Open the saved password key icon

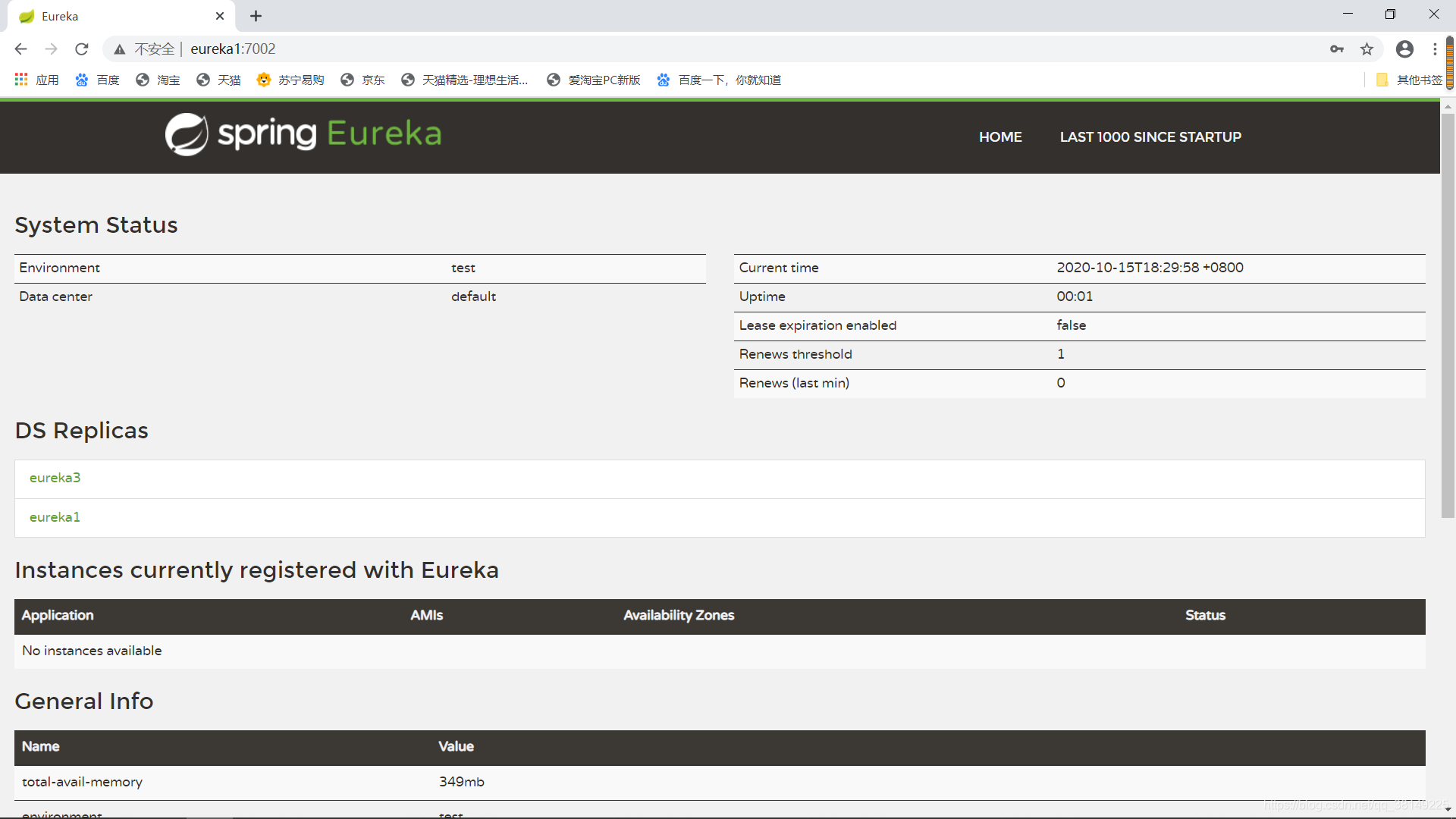pyautogui.click(x=1337, y=49)
